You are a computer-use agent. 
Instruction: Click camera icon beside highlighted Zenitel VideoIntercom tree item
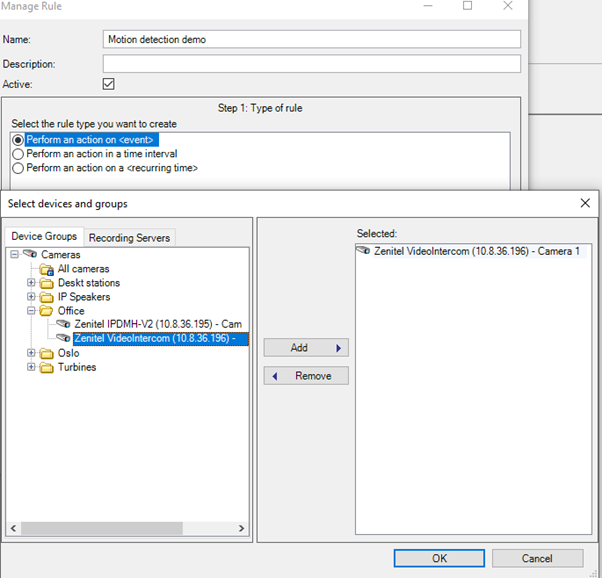click(63, 338)
